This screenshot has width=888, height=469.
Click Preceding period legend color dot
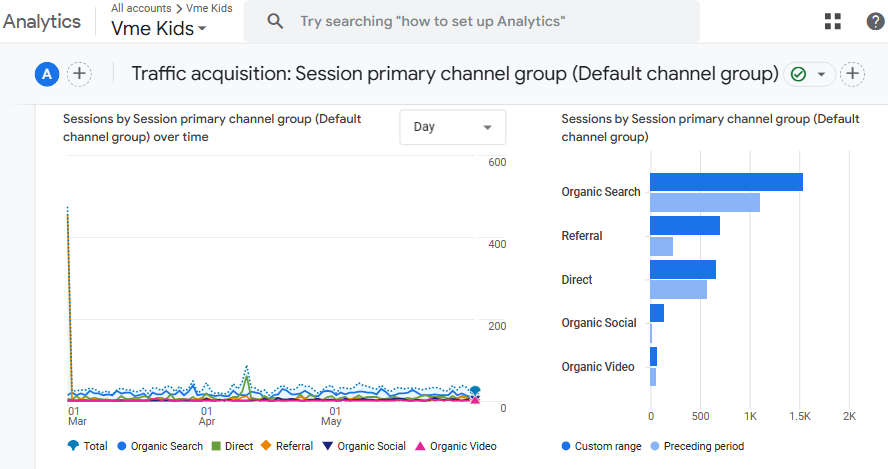click(654, 446)
